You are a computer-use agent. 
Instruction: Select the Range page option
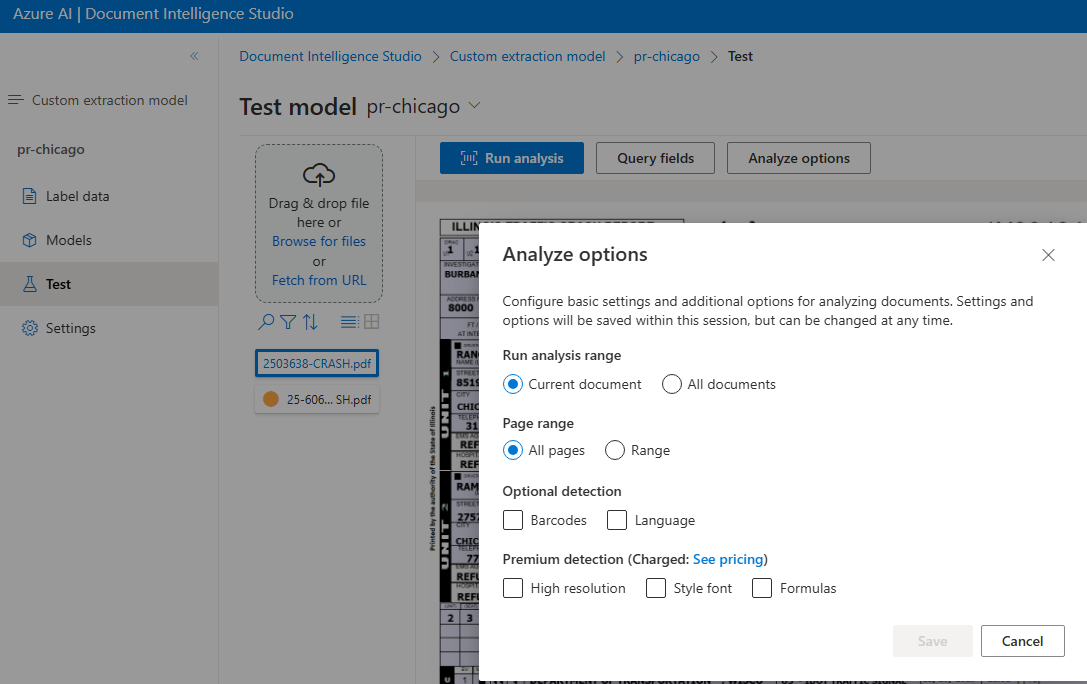(x=615, y=450)
